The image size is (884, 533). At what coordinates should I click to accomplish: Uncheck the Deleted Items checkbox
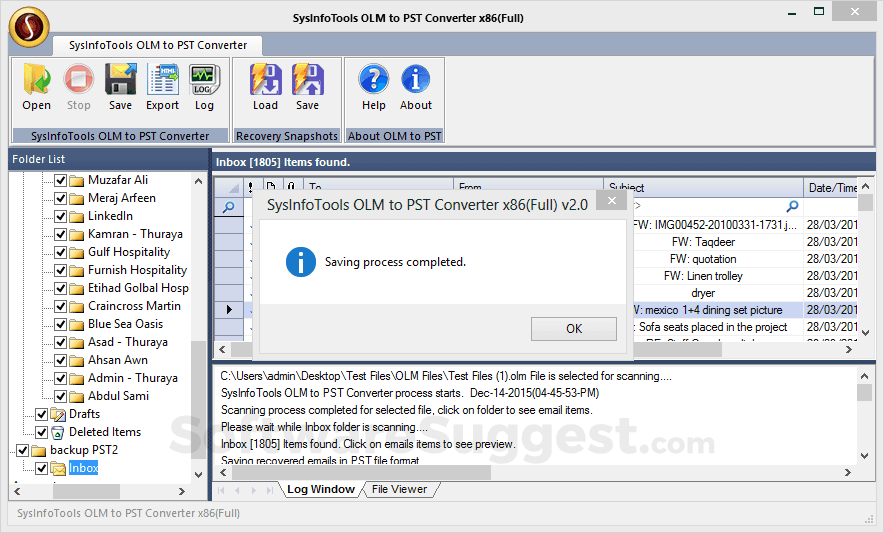pos(41,433)
